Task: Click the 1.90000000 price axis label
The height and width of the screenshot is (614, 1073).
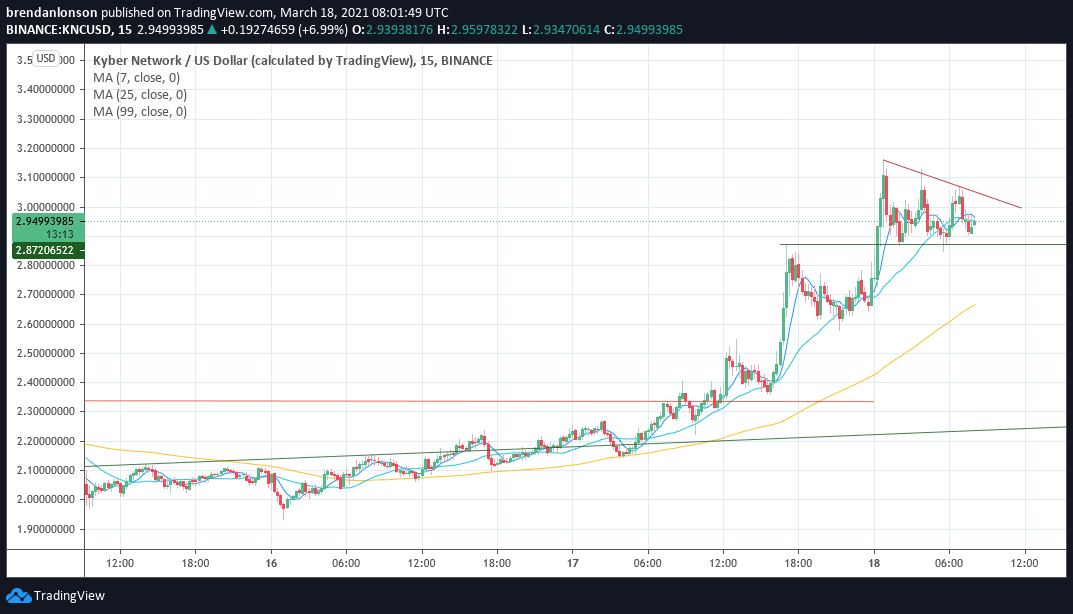Action: click(x=45, y=529)
